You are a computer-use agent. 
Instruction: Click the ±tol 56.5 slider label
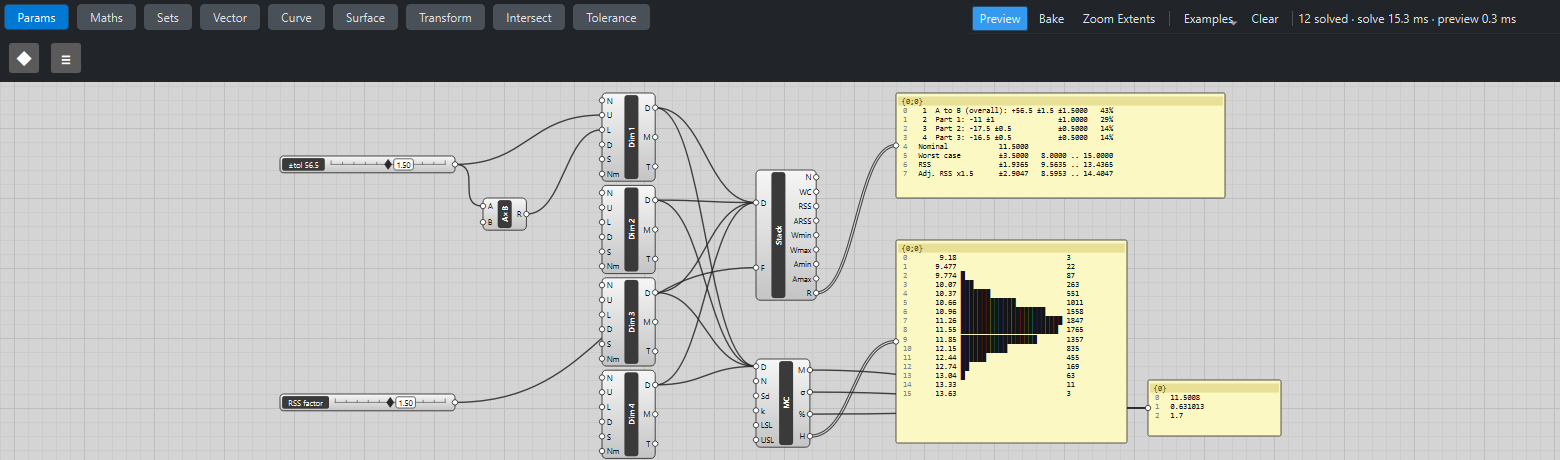(x=304, y=164)
